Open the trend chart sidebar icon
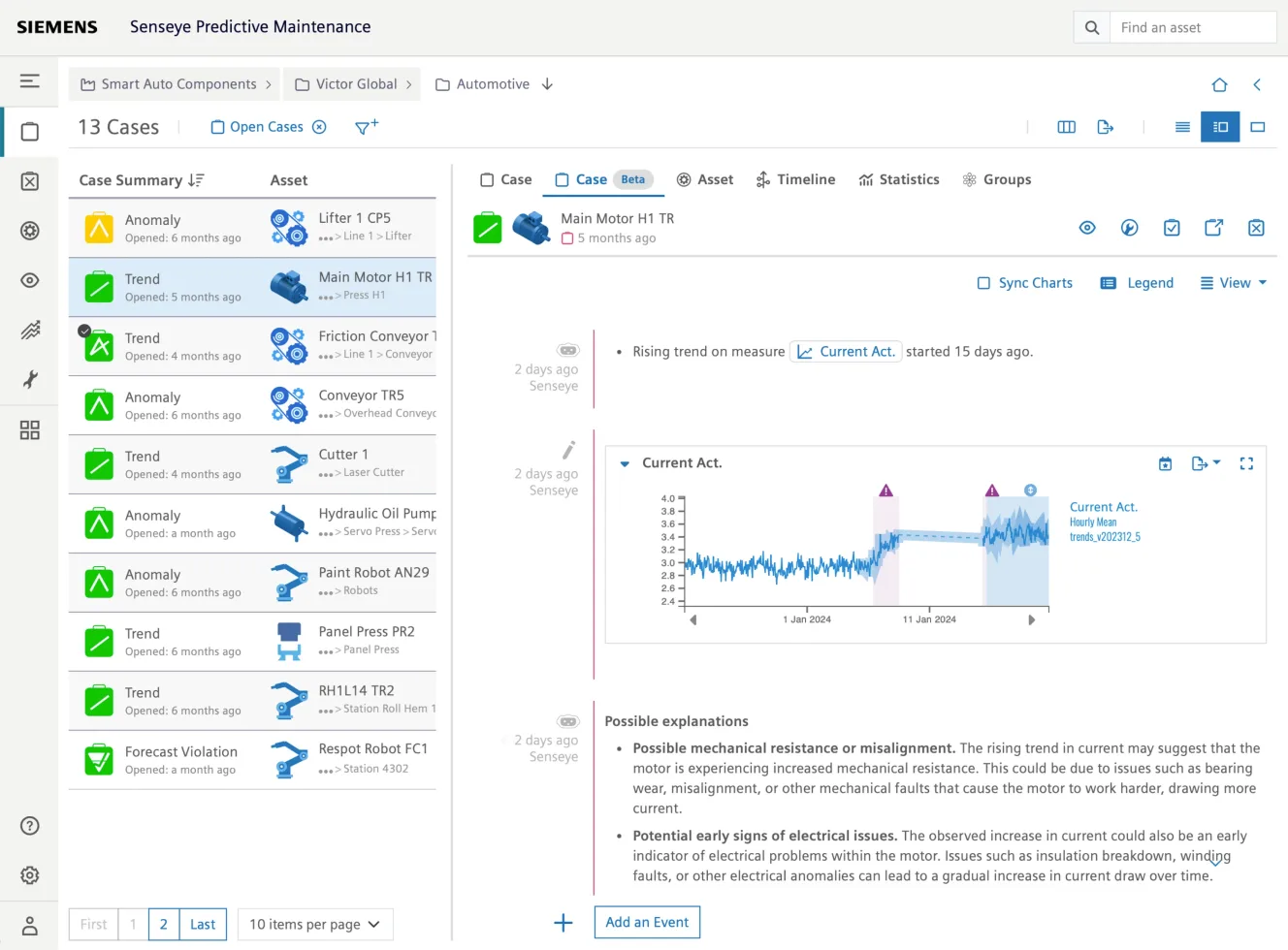1288x950 pixels. click(x=30, y=330)
